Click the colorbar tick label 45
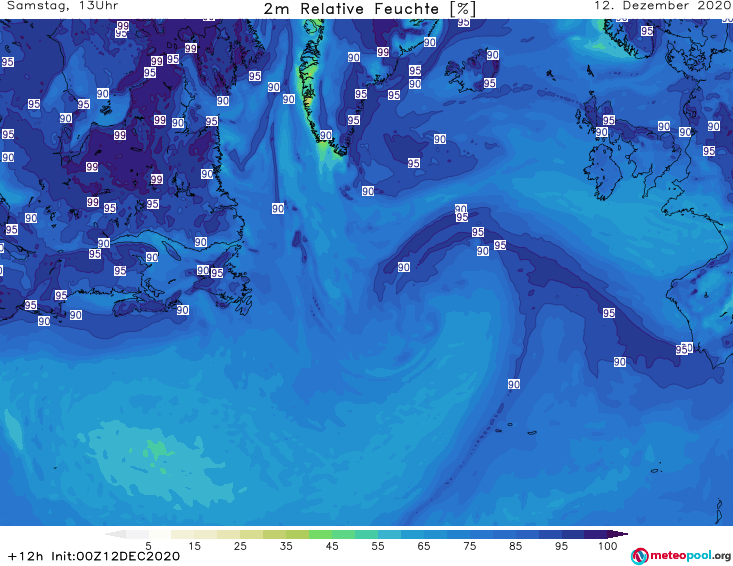 (332, 546)
